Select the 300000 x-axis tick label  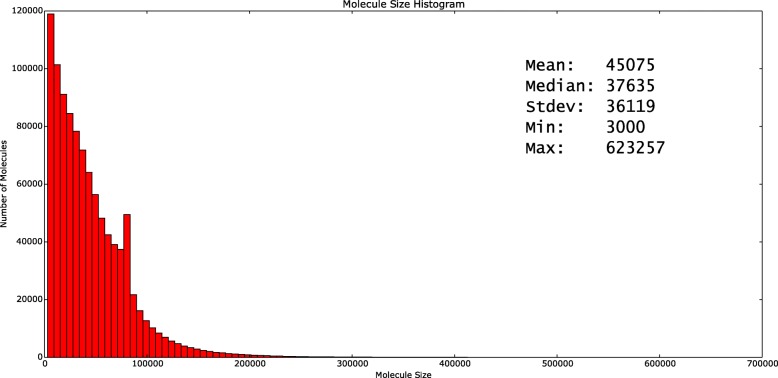pyautogui.click(x=352, y=364)
